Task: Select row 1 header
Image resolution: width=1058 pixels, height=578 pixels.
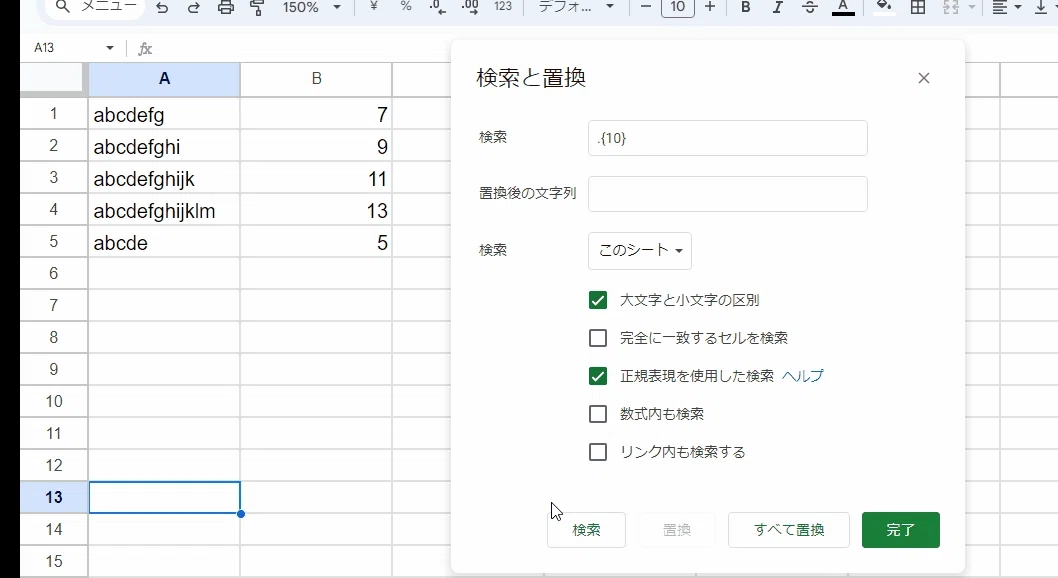Action: pyautogui.click(x=53, y=113)
